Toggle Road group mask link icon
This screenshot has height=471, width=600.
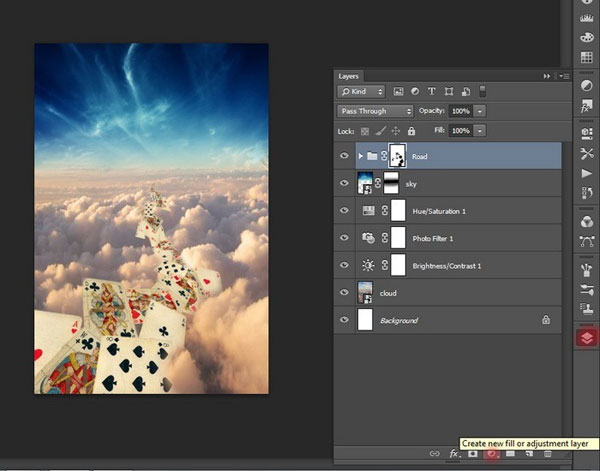click(383, 156)
